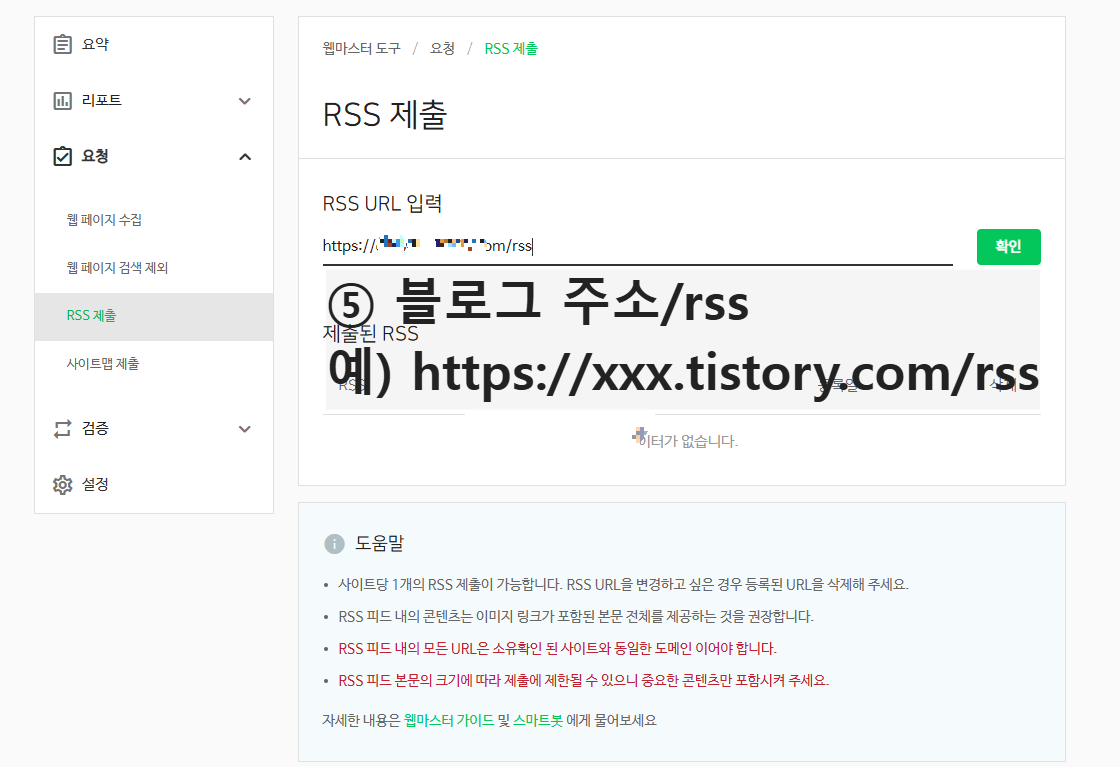Open 사이트맵 제출 submenu

(x=103, y=364)
